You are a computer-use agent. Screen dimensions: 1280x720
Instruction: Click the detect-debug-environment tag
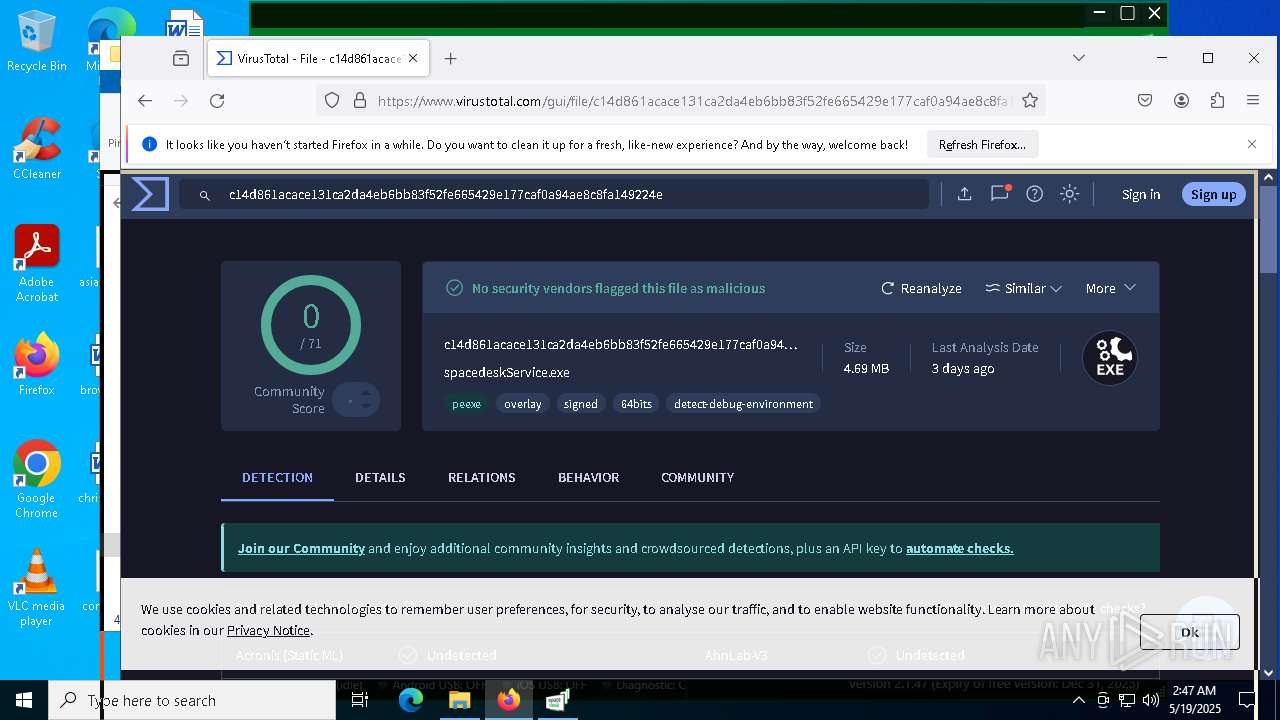pos(744,404)
